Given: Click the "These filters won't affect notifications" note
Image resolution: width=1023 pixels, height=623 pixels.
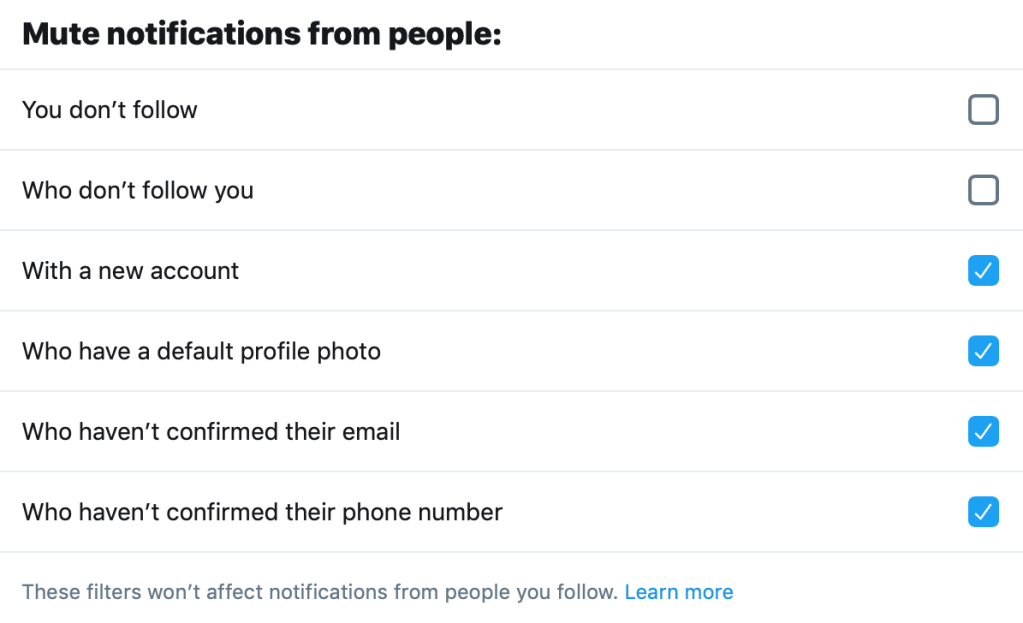Looking at the screenshot, I should coord(319,592).
